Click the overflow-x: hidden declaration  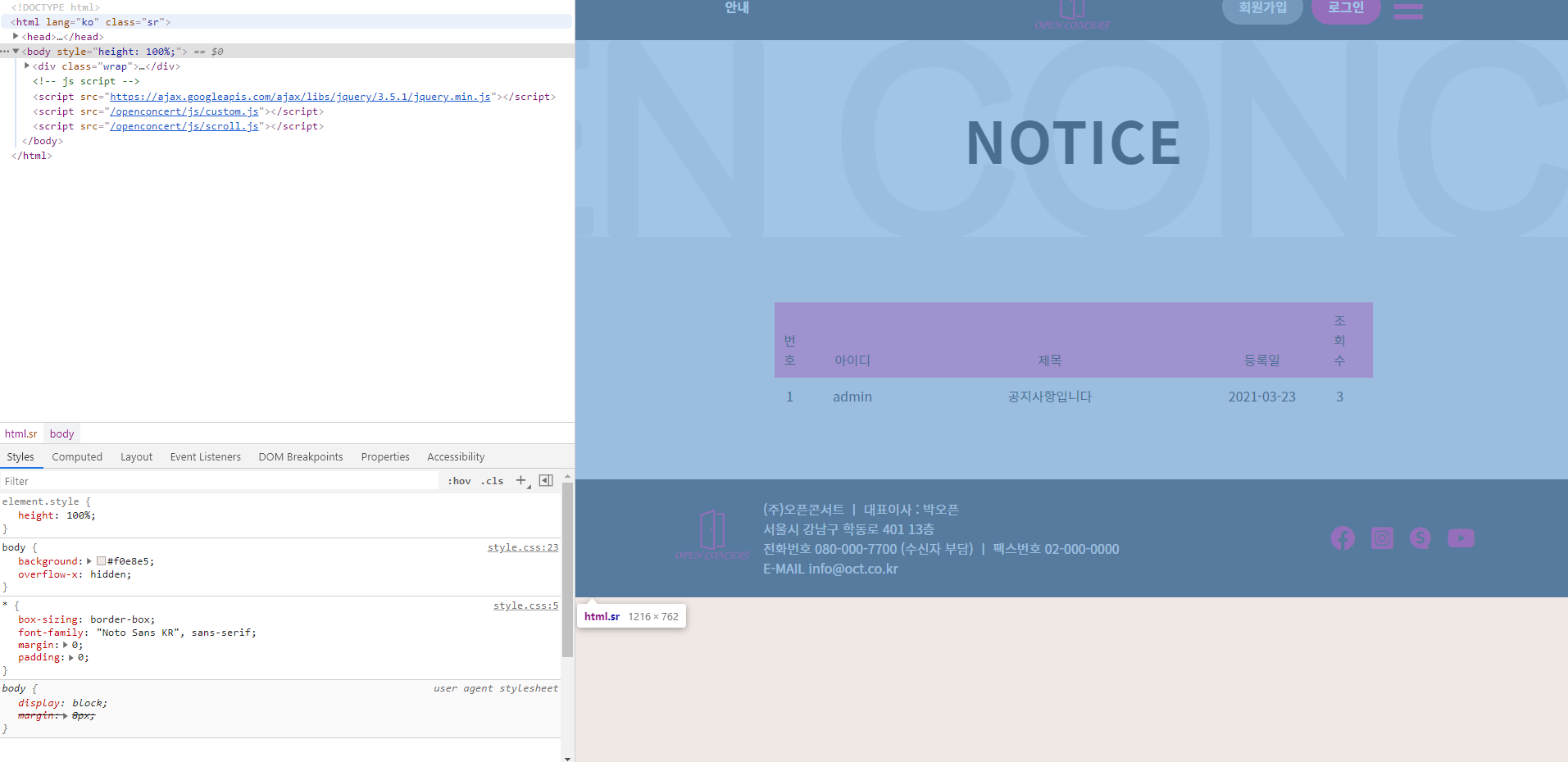[x=75, y=574]
